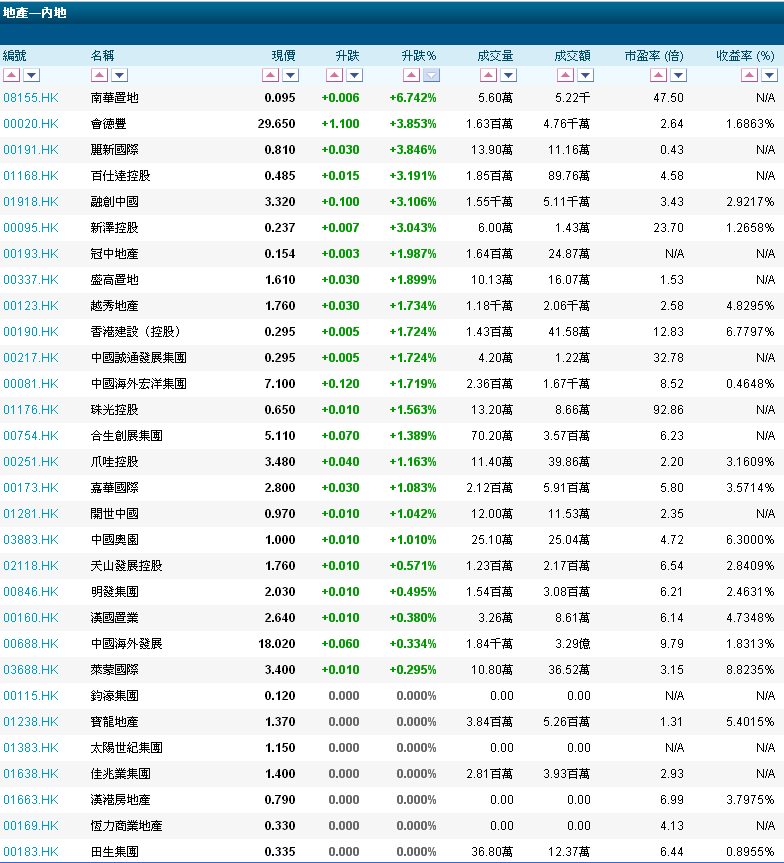Open stock code 00337.HK
This screenshot has height=863, width=784.
point(31,280)
